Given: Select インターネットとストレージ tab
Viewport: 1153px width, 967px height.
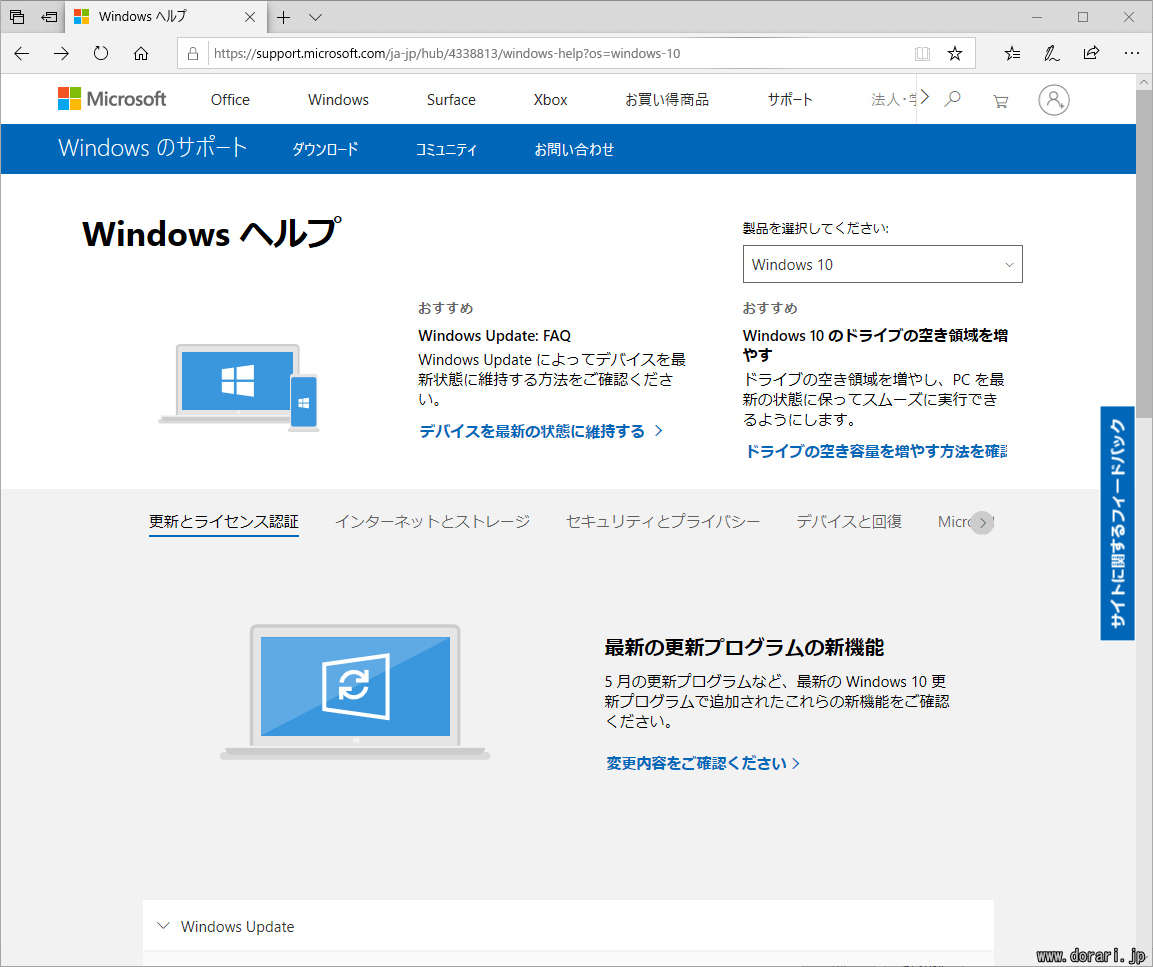Looking at the screenshot, I should (432, 521).
